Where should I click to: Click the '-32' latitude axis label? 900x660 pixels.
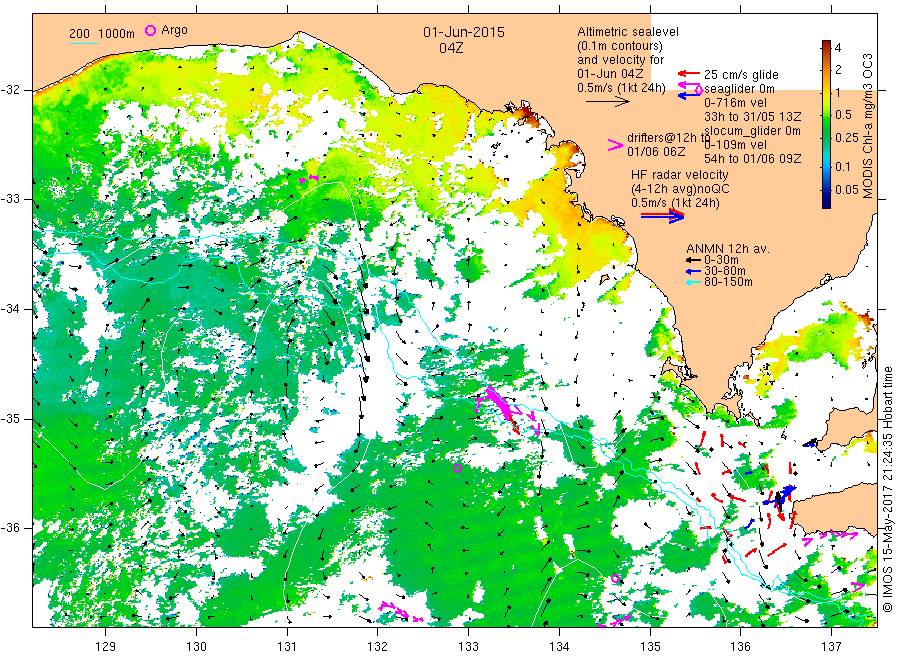click(11, 90)
